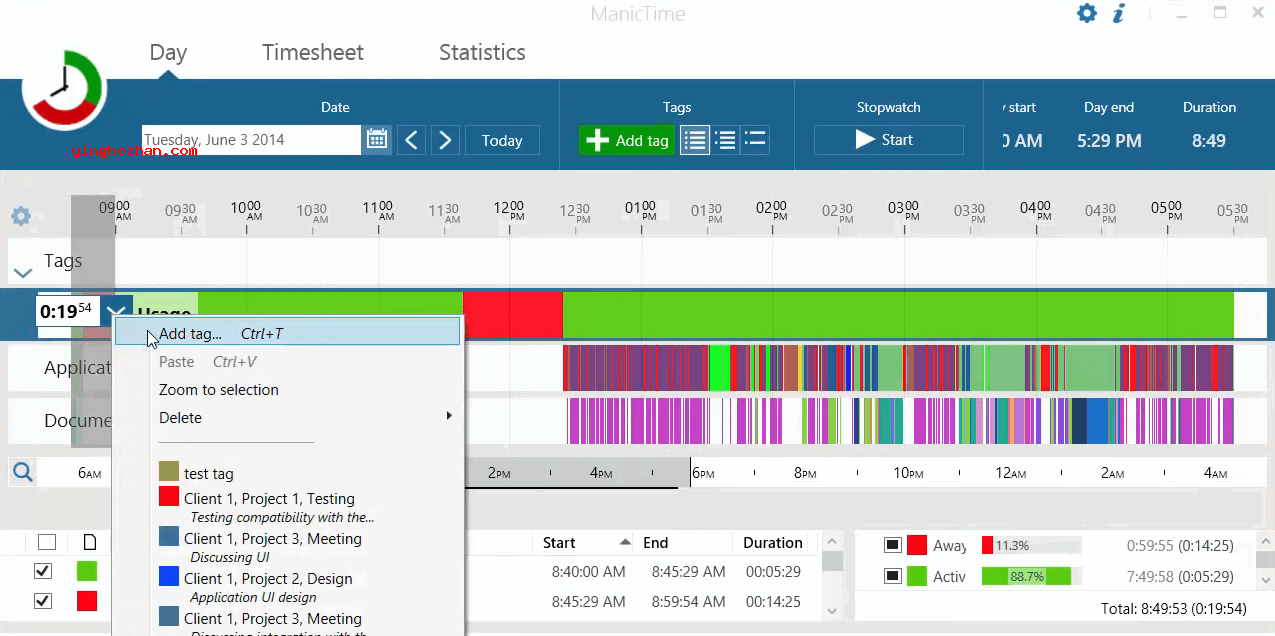1275x636 pixels.
Task: Click the date input field
Action: click(250, 140)
